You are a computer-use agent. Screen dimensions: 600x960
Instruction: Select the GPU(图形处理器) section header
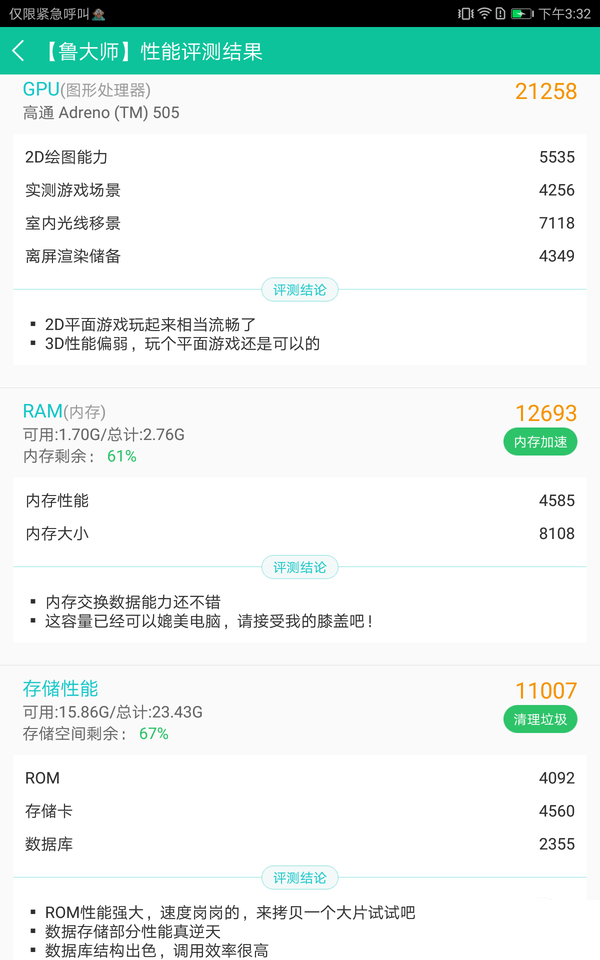click(x=85, y=90)
